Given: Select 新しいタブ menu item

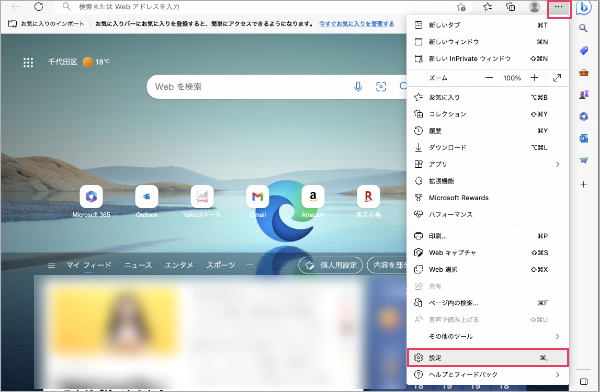Looking at the screenshot, I should click(x=488, y=25).
